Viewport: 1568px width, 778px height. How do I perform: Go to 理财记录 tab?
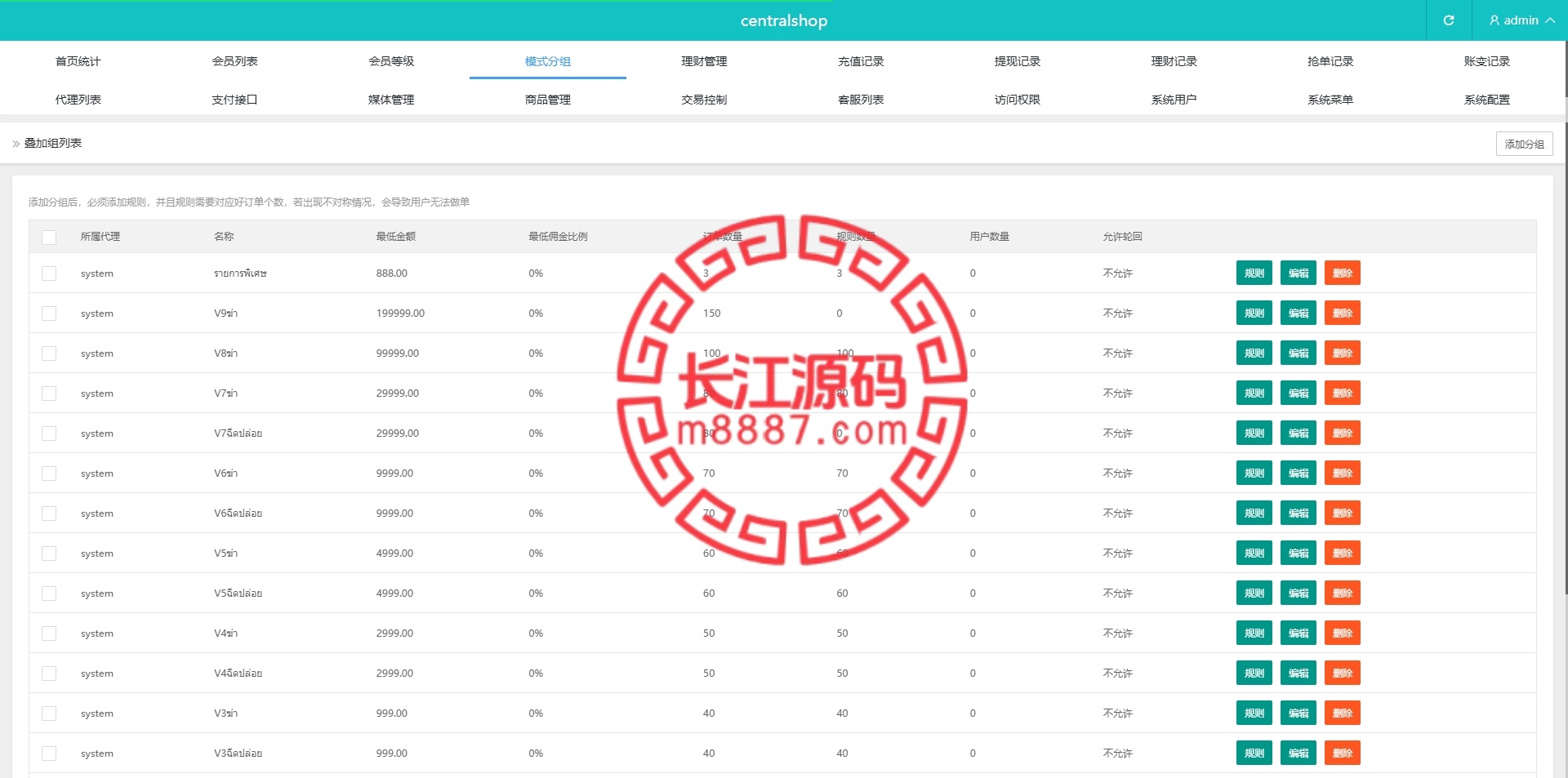coord(1174,61)
